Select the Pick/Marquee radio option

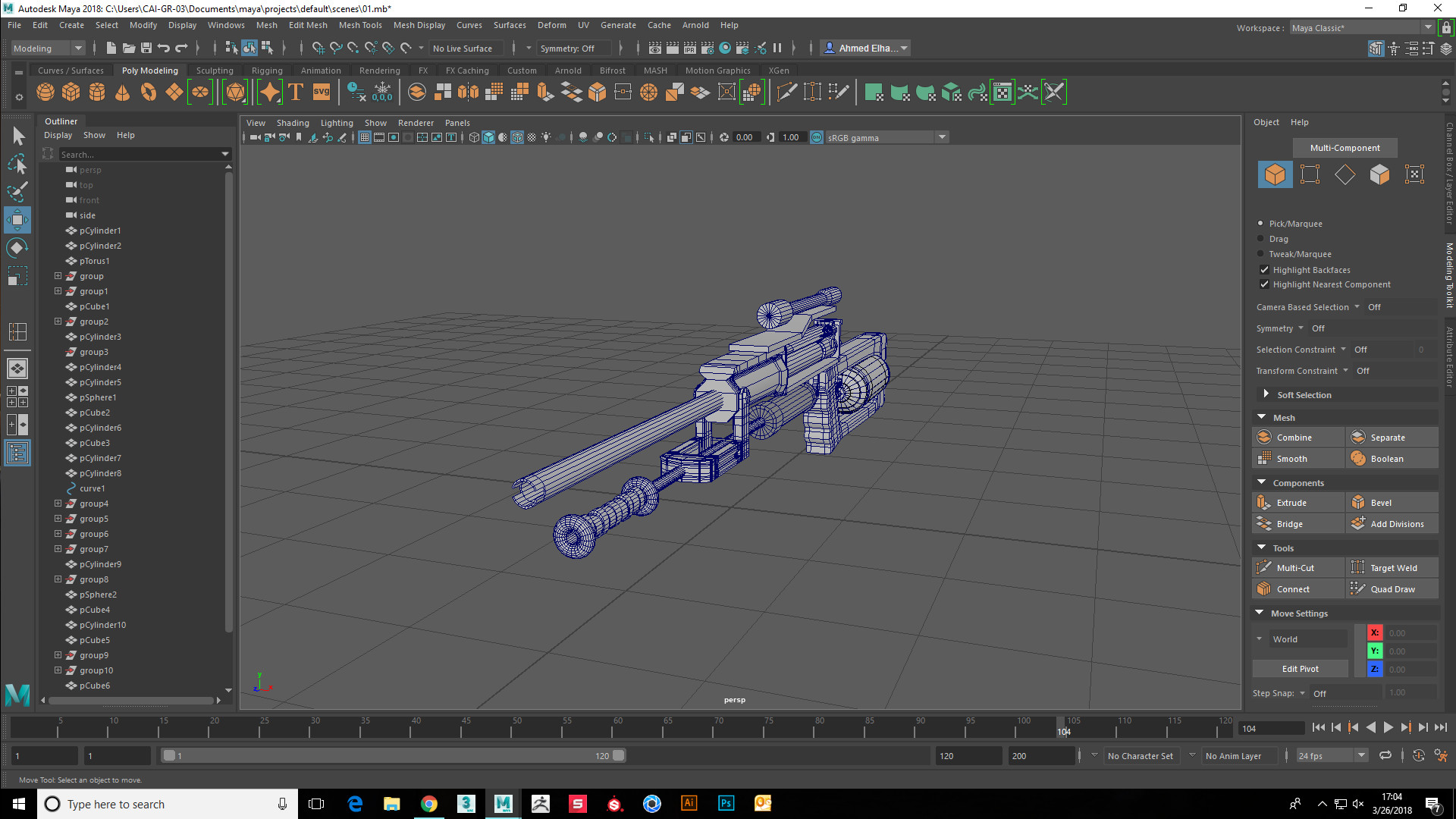tap(1260, 224)
